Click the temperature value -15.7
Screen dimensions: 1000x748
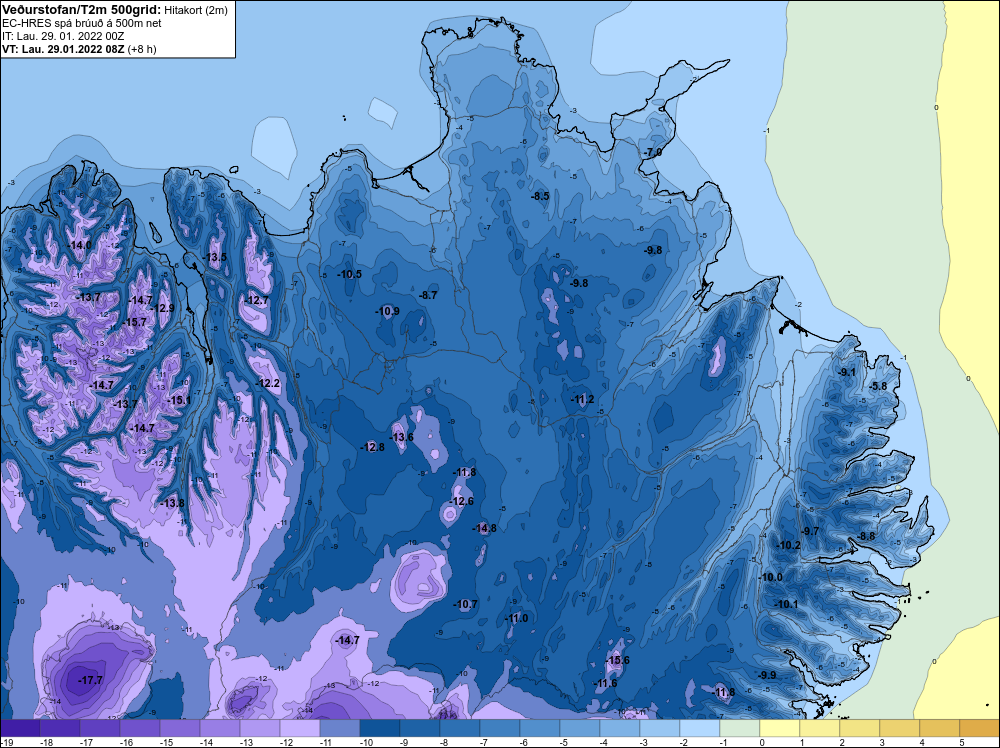(134, 322)
